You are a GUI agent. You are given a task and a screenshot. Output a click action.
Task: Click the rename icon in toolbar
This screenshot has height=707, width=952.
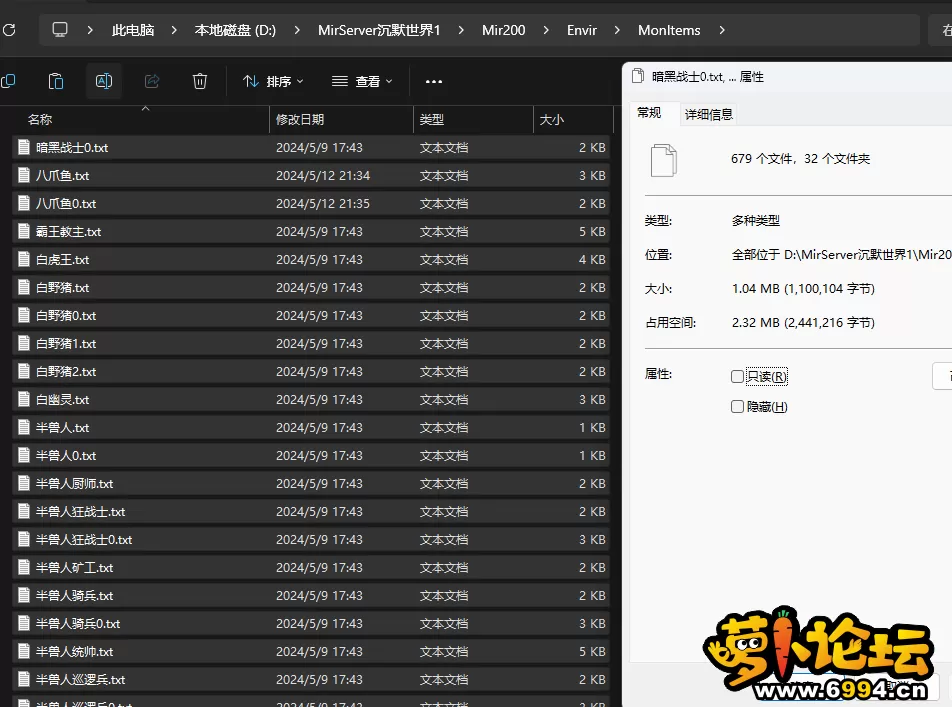click(104, 81)
